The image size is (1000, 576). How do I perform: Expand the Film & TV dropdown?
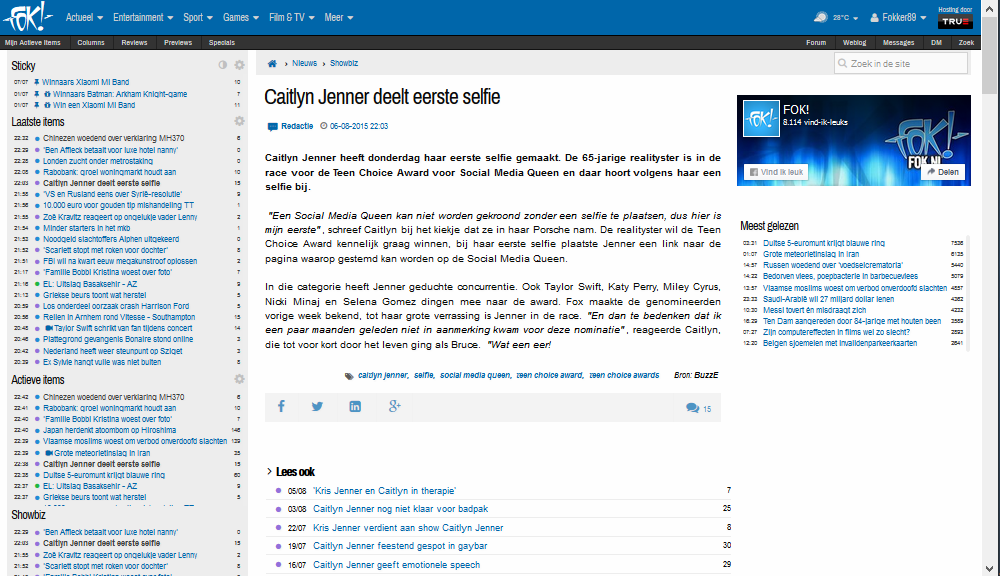coord(291,17)
